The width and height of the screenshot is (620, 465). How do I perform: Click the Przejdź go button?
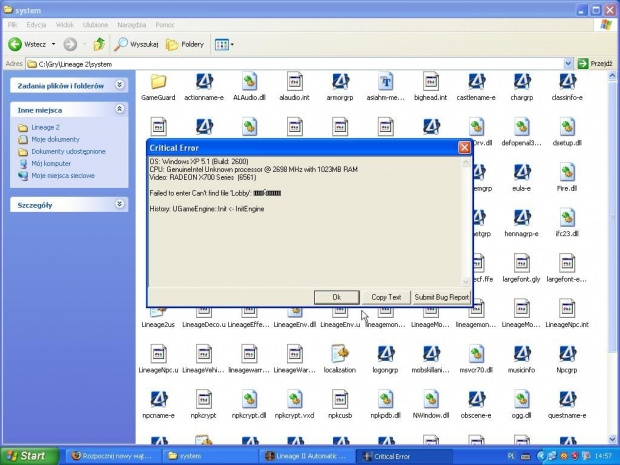595,64
